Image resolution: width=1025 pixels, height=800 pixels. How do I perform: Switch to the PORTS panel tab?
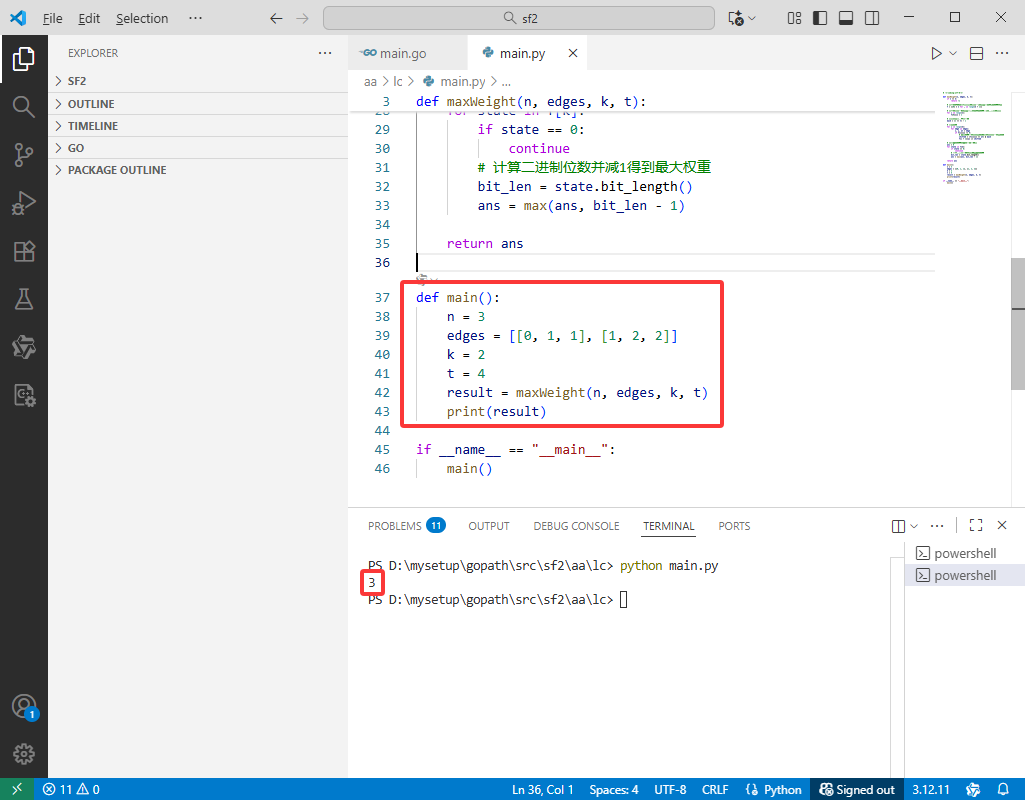[734, 526]
